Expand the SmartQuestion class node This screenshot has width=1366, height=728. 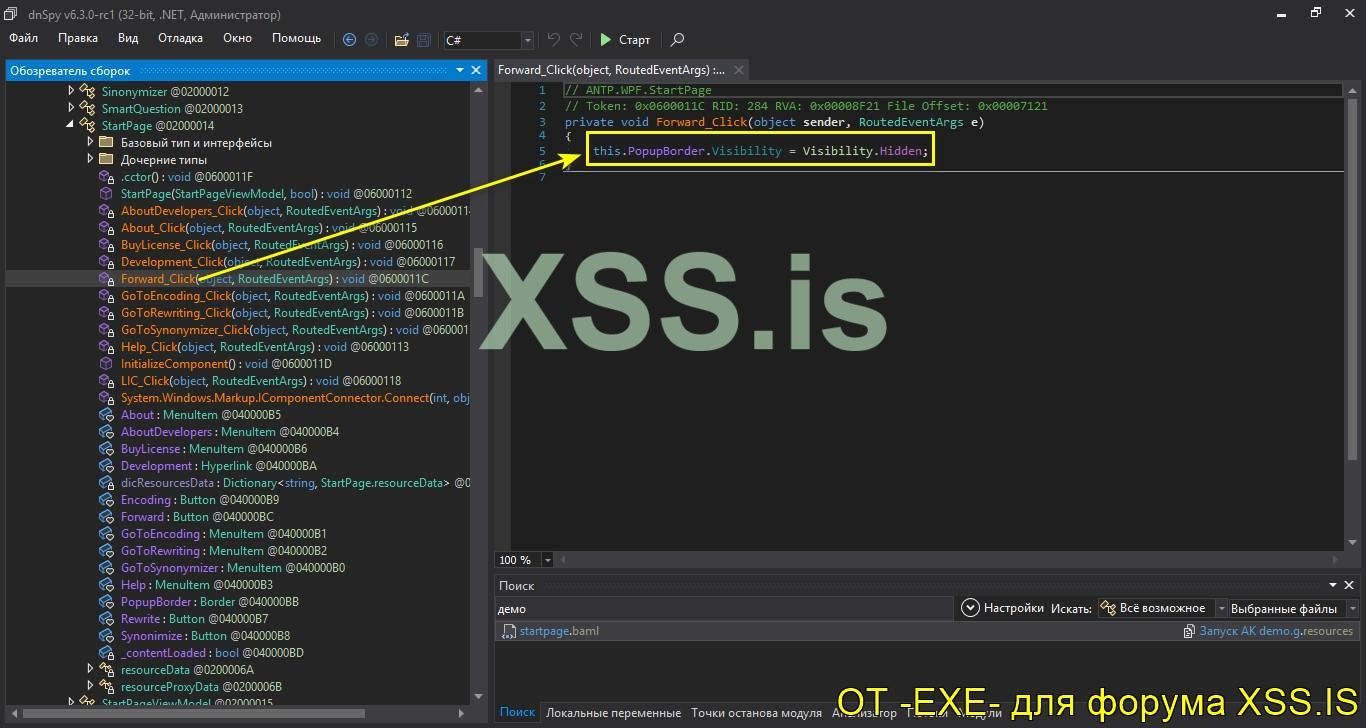71,108
